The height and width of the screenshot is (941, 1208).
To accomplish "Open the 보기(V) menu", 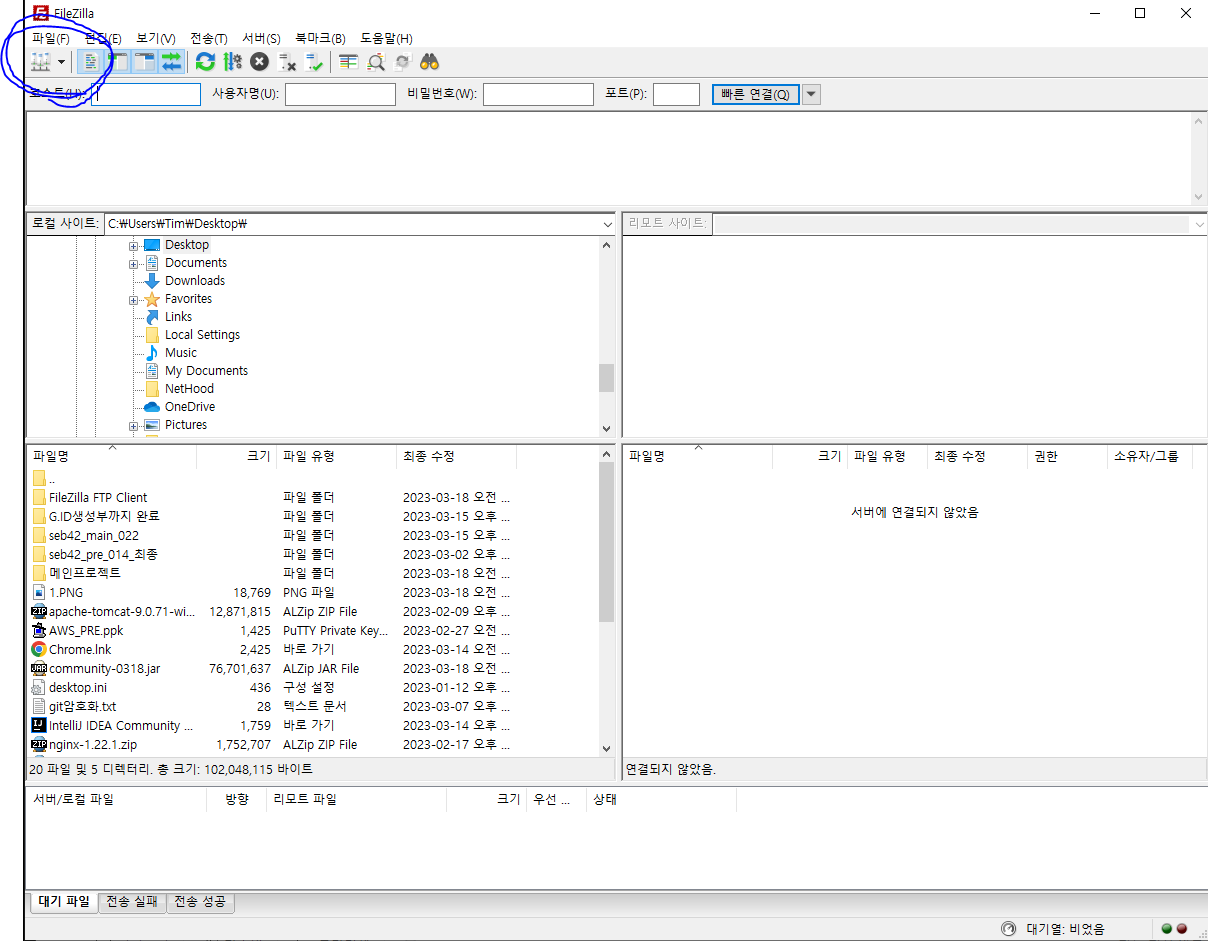I will [x=156, y=38].
